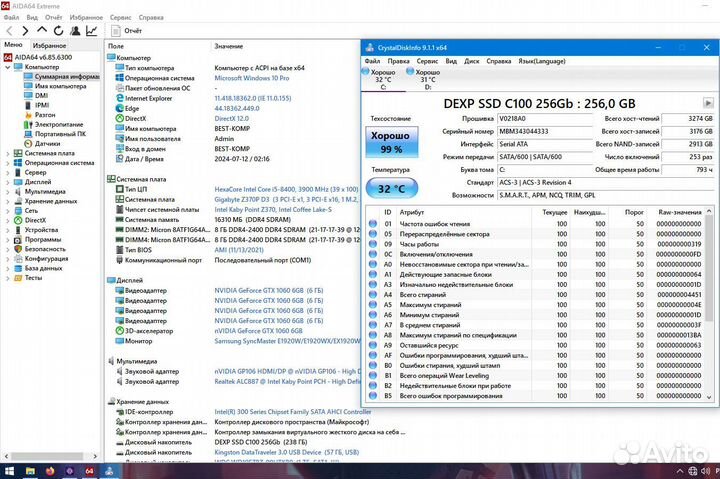Click the Хорошо 99 % health status button

click(392, 142)
